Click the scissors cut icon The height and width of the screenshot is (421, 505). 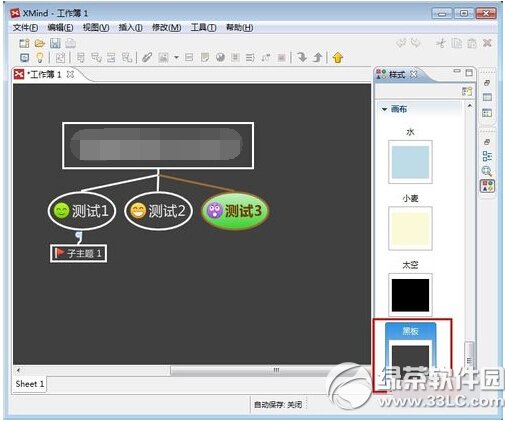(441, 43)
